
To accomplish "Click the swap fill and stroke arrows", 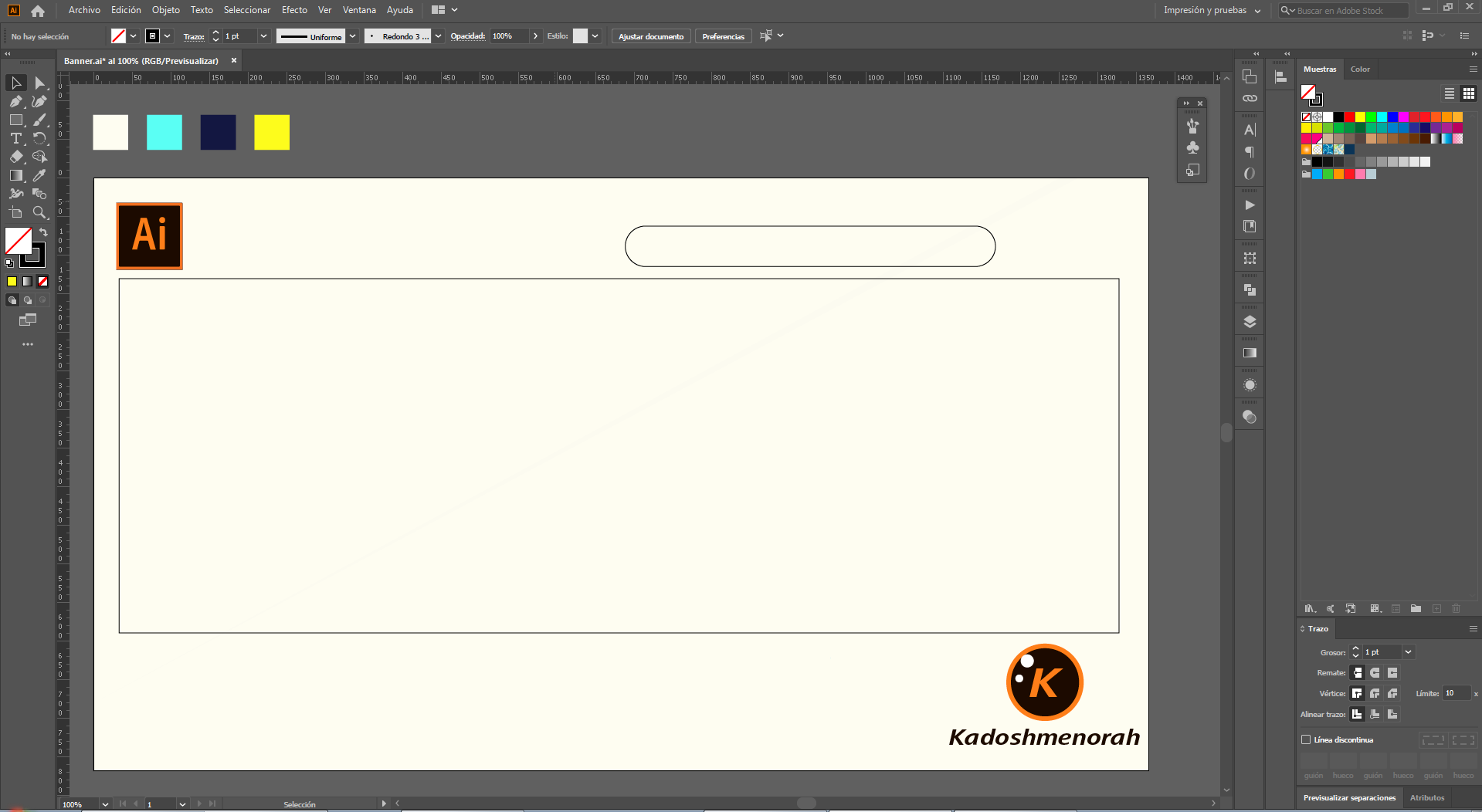I will pyautogui.click(x=43, y=232).
